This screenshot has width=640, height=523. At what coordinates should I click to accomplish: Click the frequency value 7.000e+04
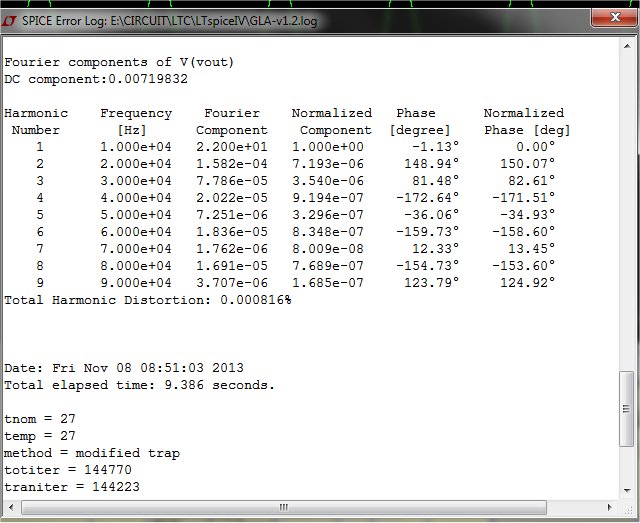[x=136, y=249]
